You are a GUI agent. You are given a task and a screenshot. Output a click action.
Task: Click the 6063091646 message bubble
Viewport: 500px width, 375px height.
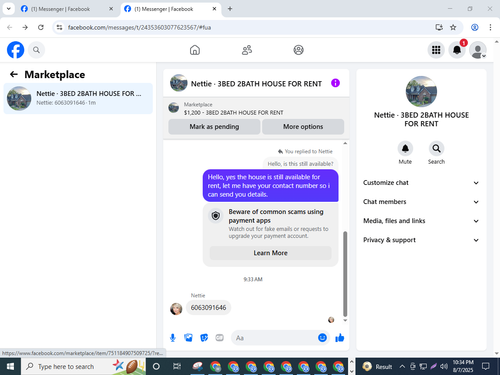[x=208, y=307]
